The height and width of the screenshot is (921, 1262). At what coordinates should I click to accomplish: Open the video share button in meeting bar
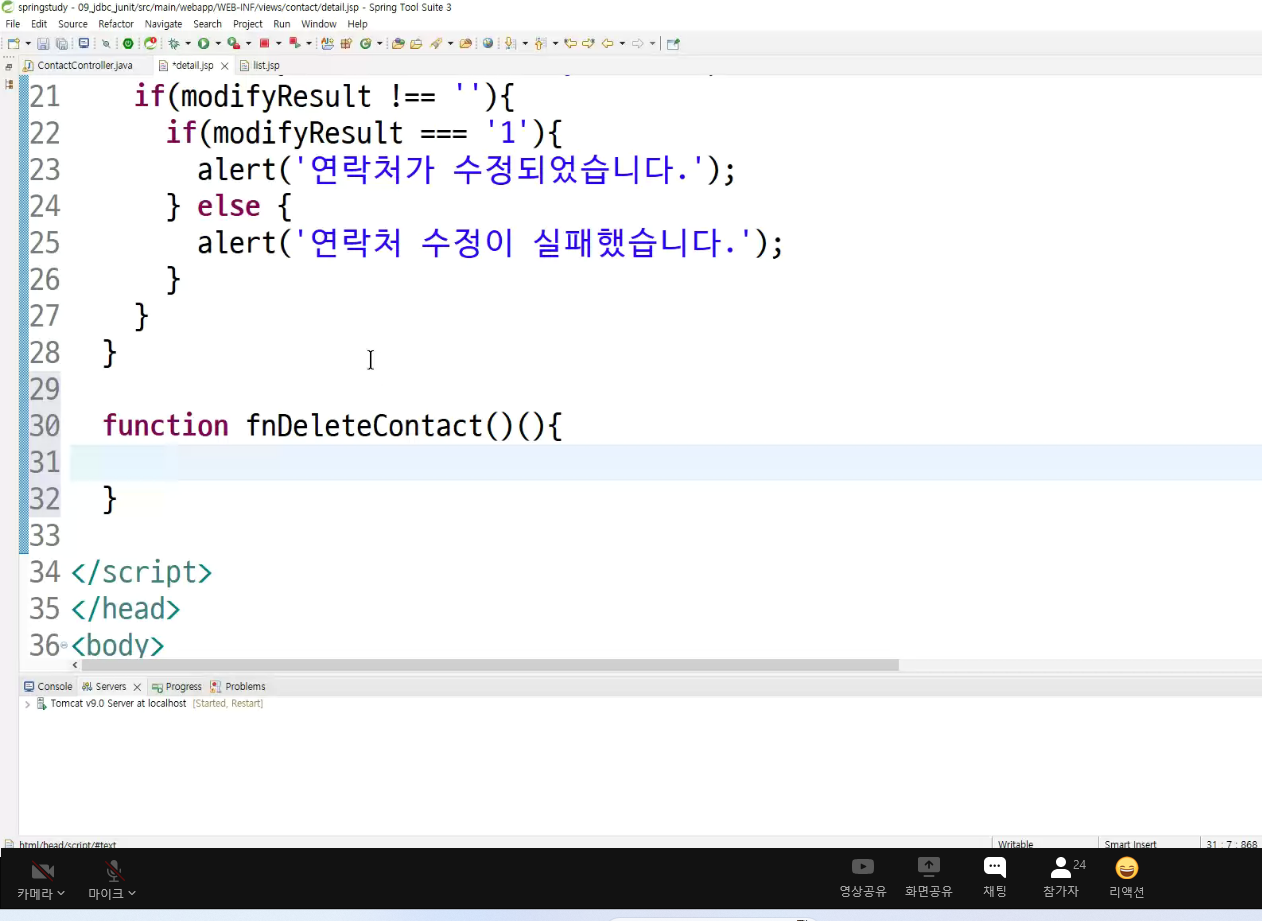(863, 877)
